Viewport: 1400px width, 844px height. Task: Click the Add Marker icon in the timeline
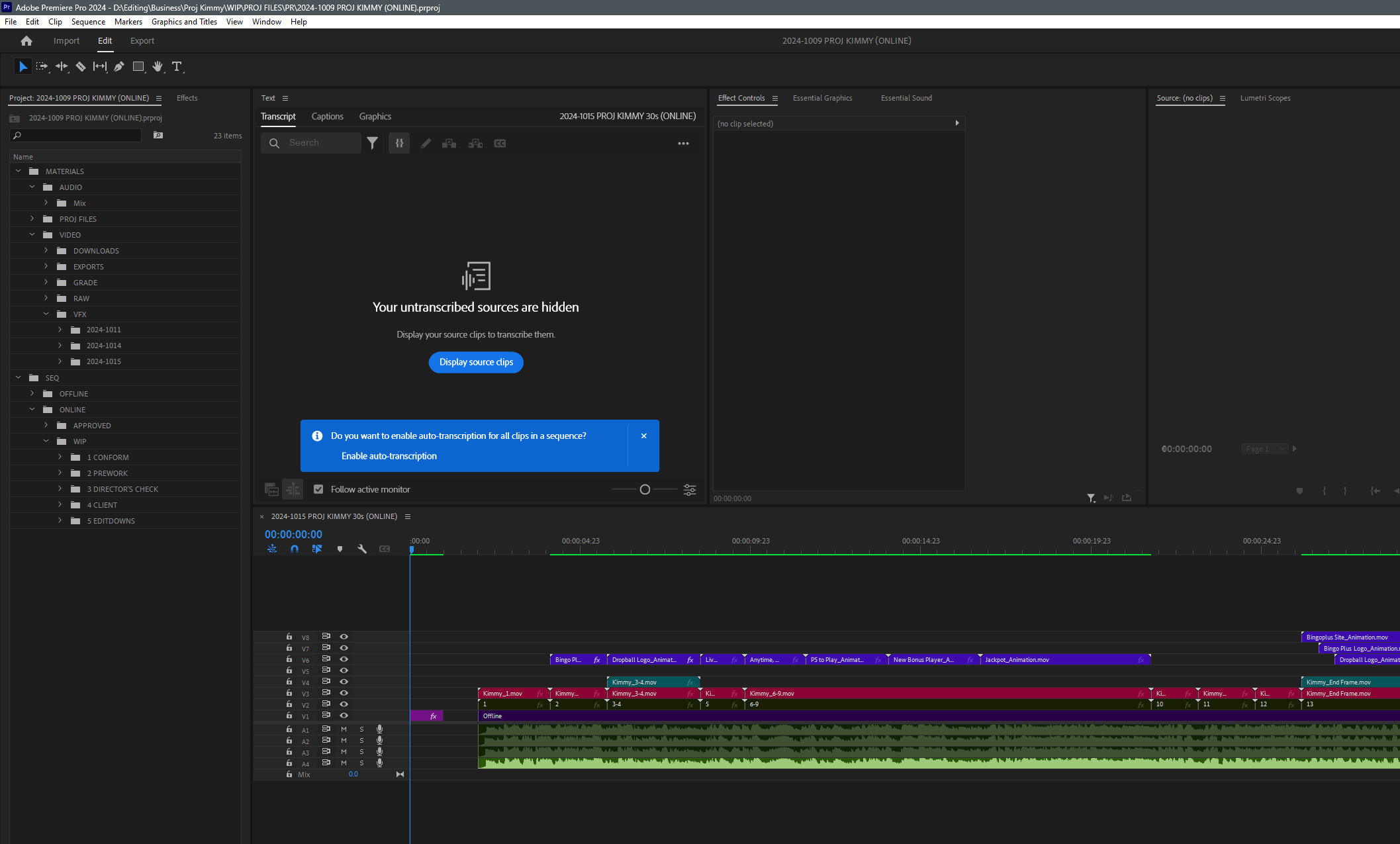coord(340,549)
